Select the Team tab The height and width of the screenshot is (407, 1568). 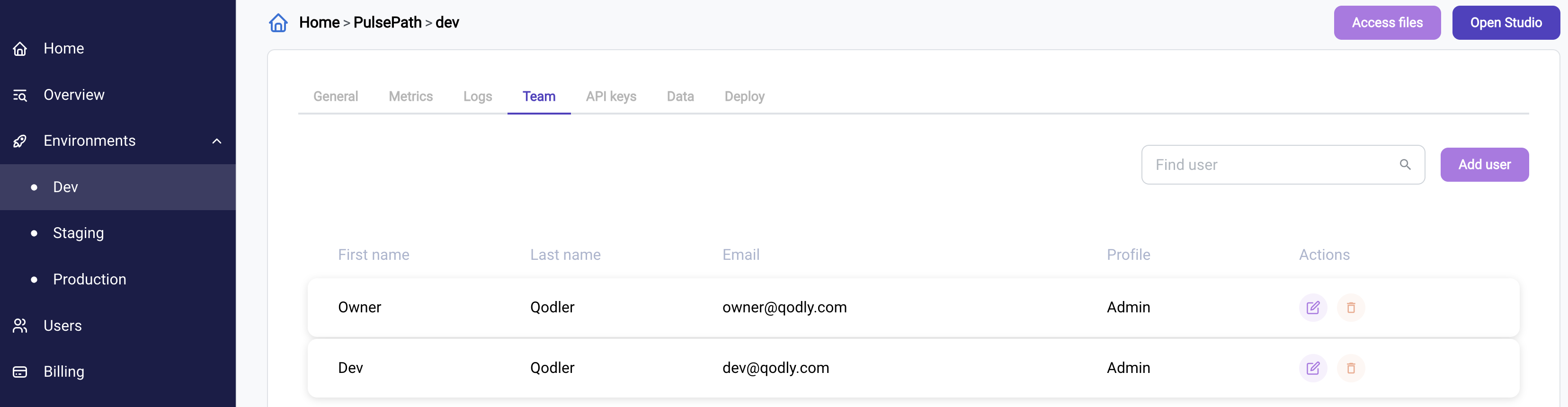click(x=539, y=96)
